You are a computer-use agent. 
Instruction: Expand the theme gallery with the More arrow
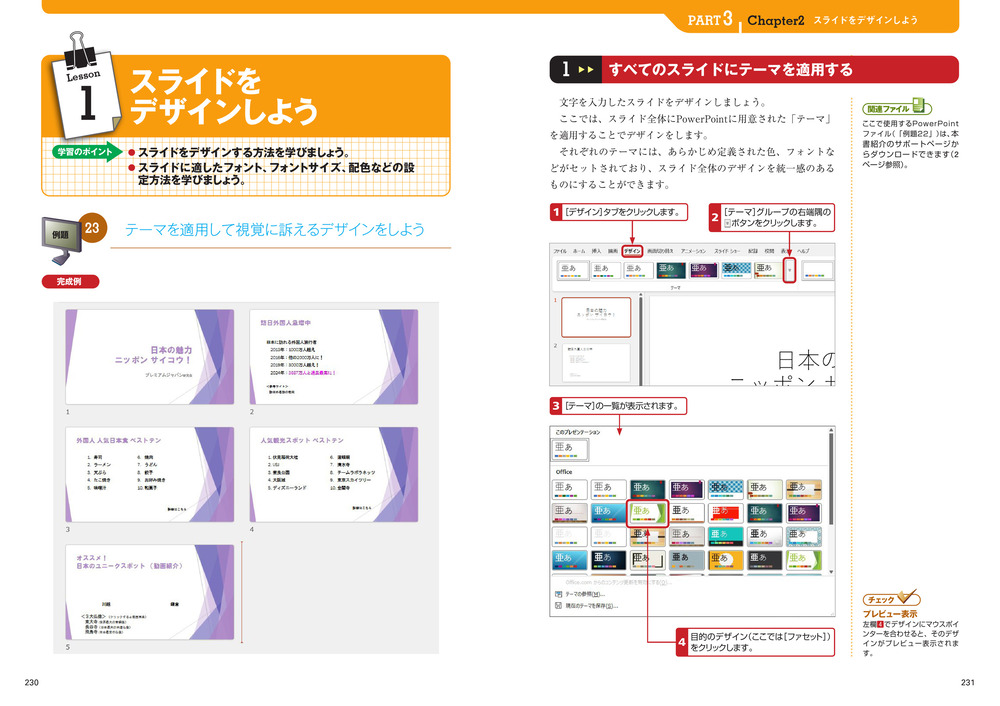(x=789, y=271)
